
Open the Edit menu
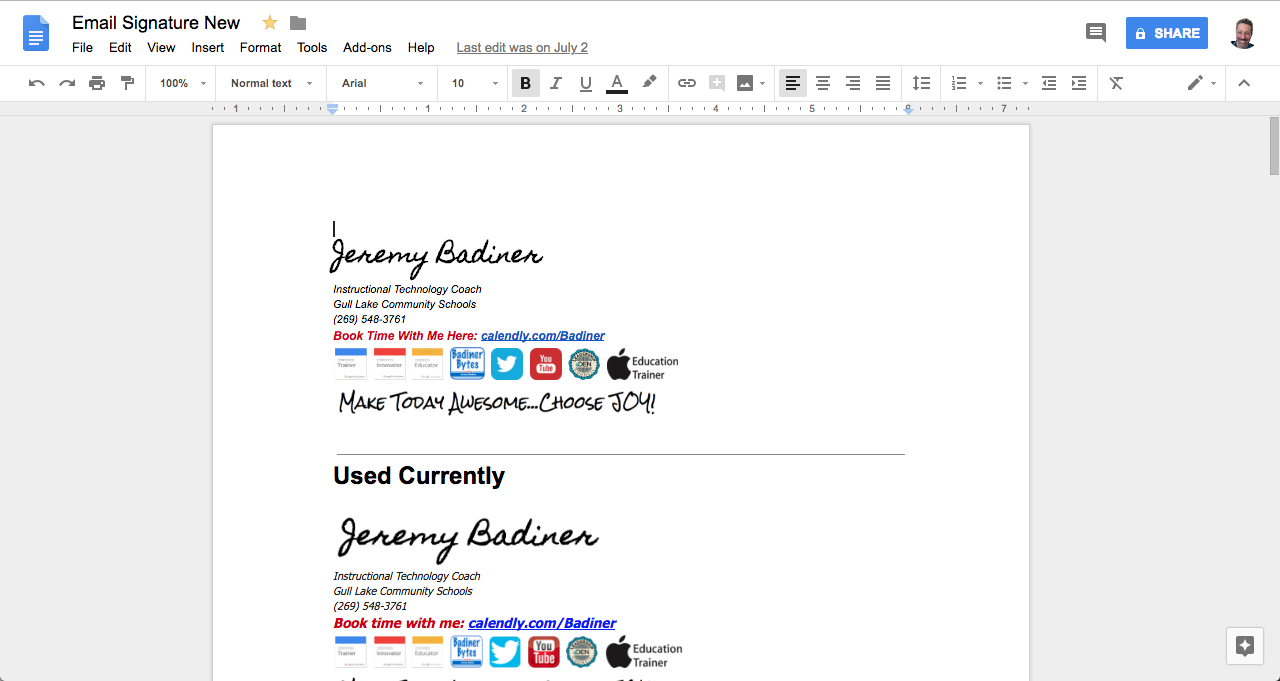point(120,47)
